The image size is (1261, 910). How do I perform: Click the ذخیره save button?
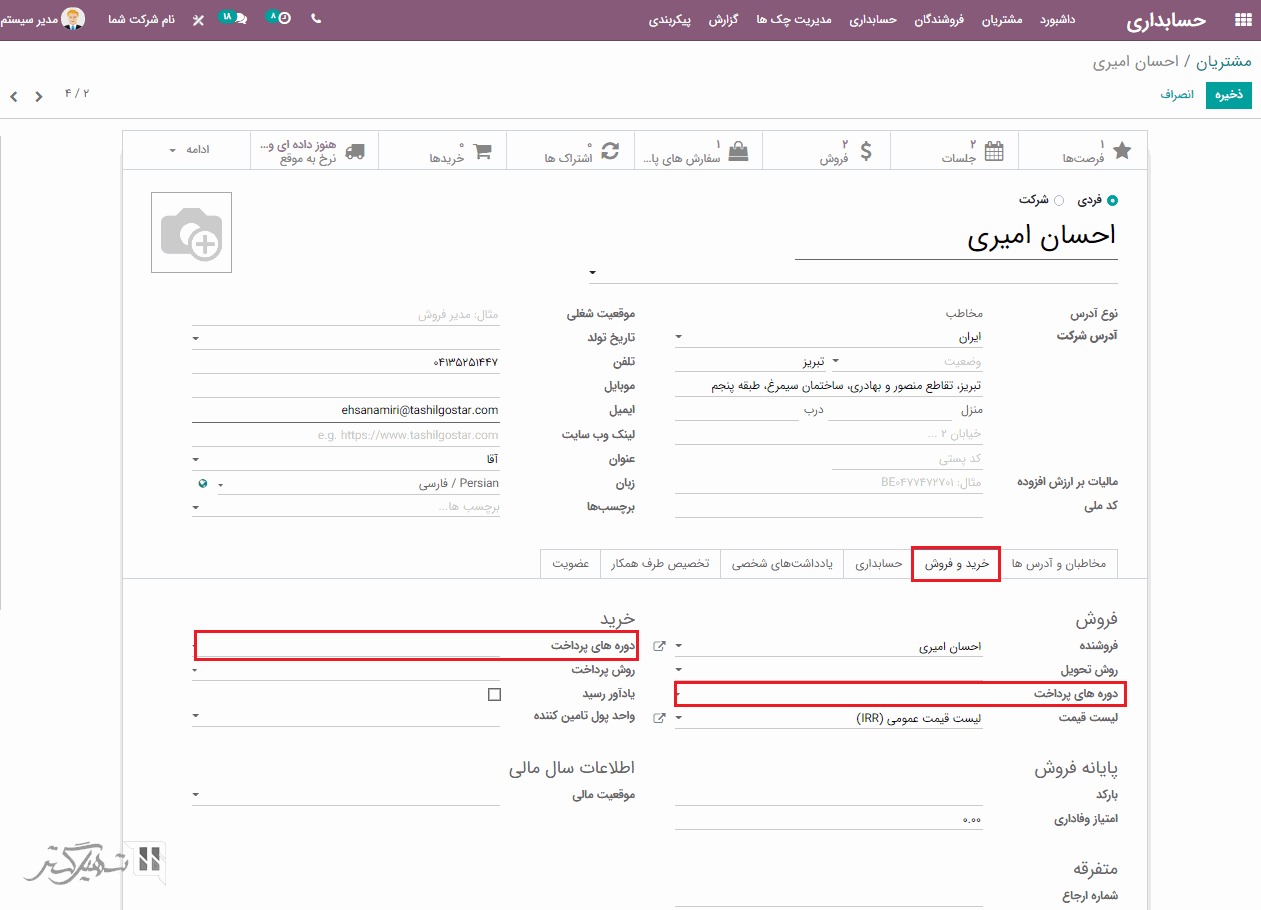tap(1228, 95)
